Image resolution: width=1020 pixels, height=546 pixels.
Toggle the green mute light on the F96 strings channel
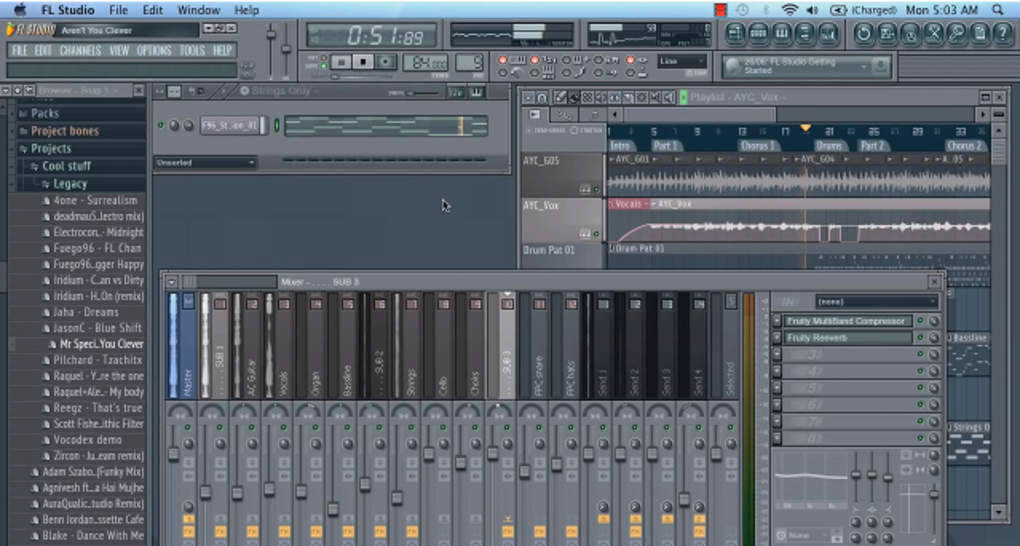(x=161, y=126)
